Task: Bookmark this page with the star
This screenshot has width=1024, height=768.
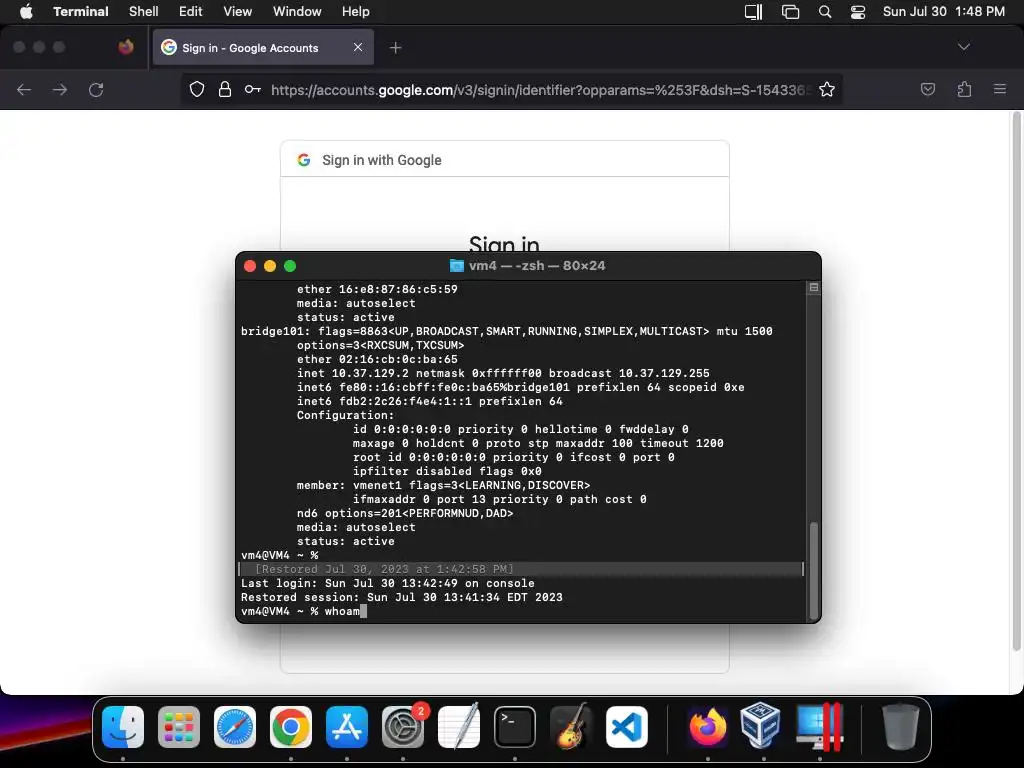Action: point(827,89)
